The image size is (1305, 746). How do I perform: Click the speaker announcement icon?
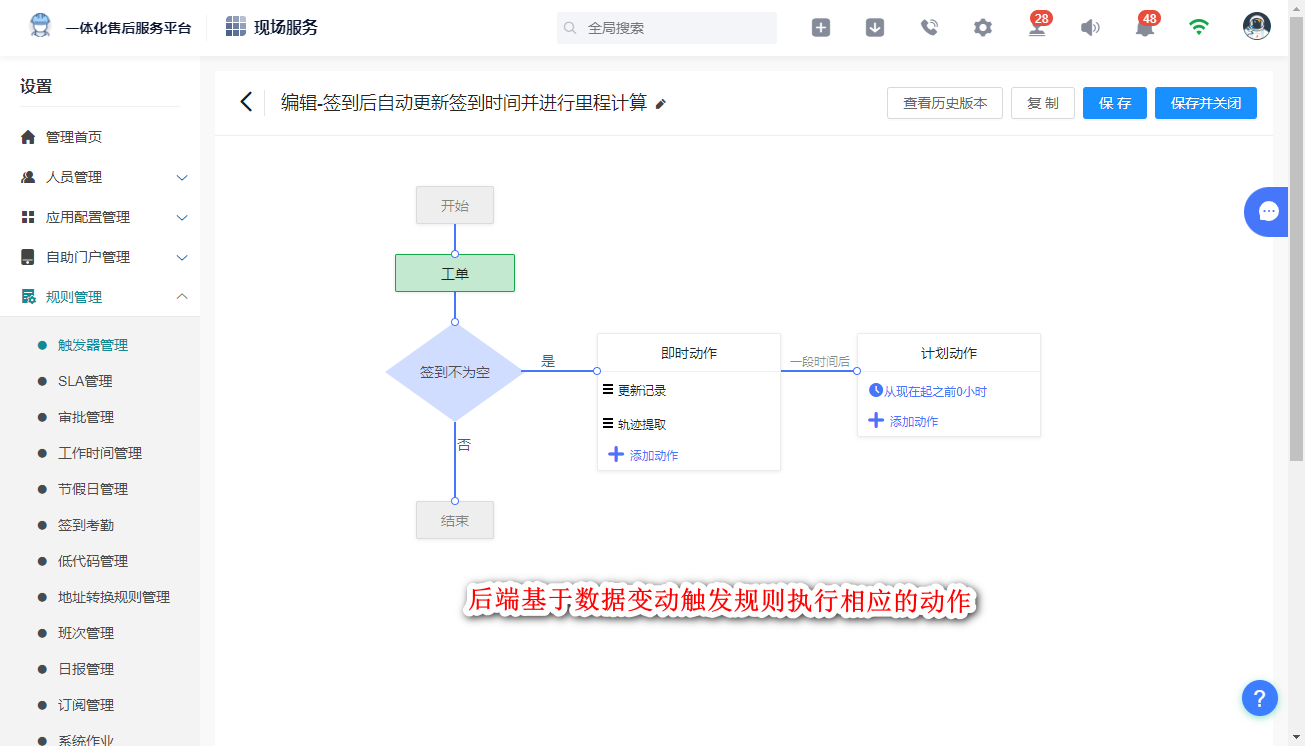click(x=1090, y=28)
